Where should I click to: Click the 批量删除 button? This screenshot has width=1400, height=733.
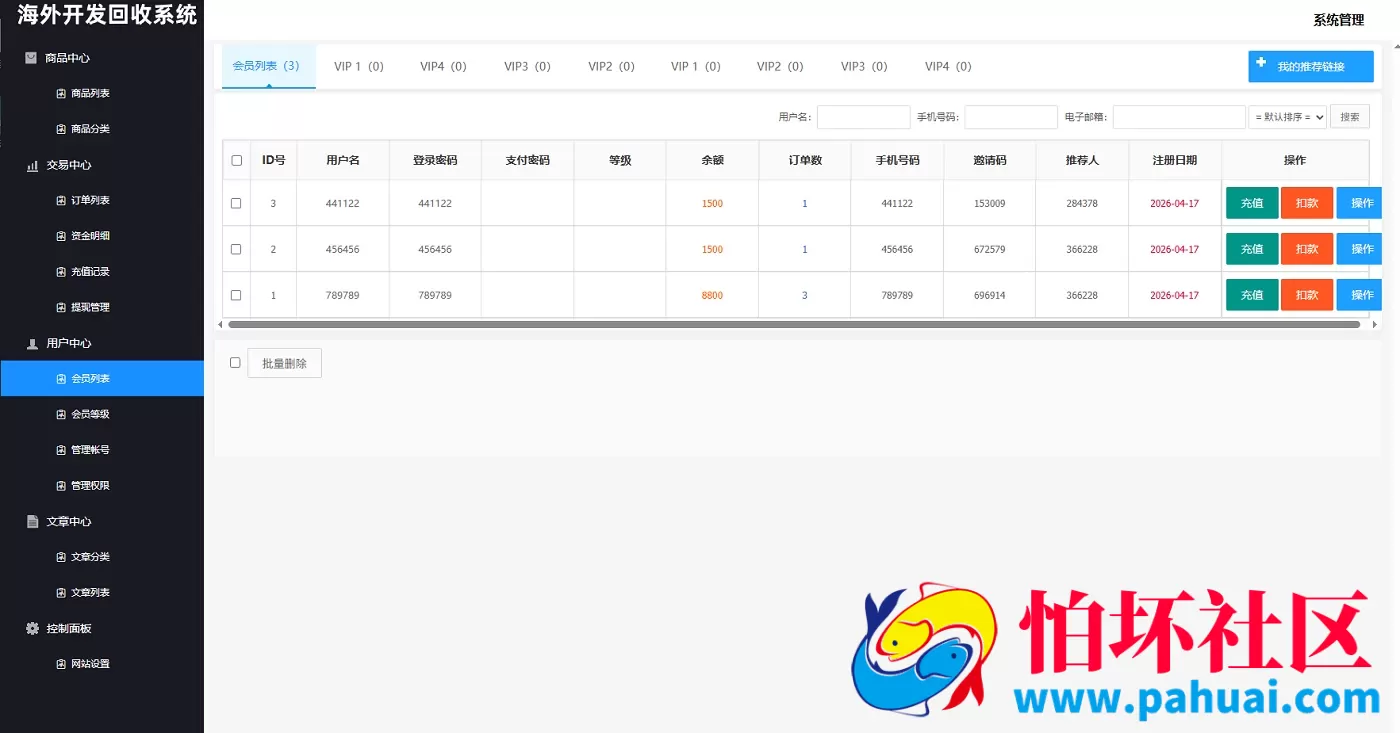[x=285, y=363]
